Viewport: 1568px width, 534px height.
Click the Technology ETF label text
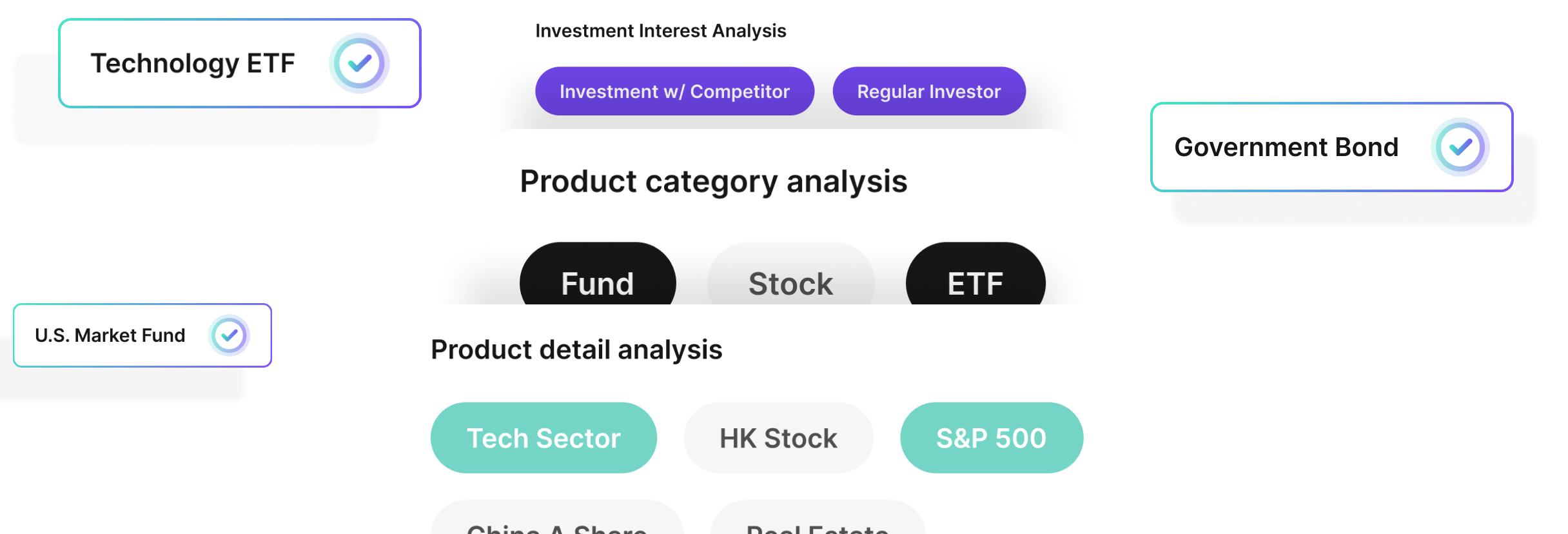pyautogui.click(x=193, y=64)
